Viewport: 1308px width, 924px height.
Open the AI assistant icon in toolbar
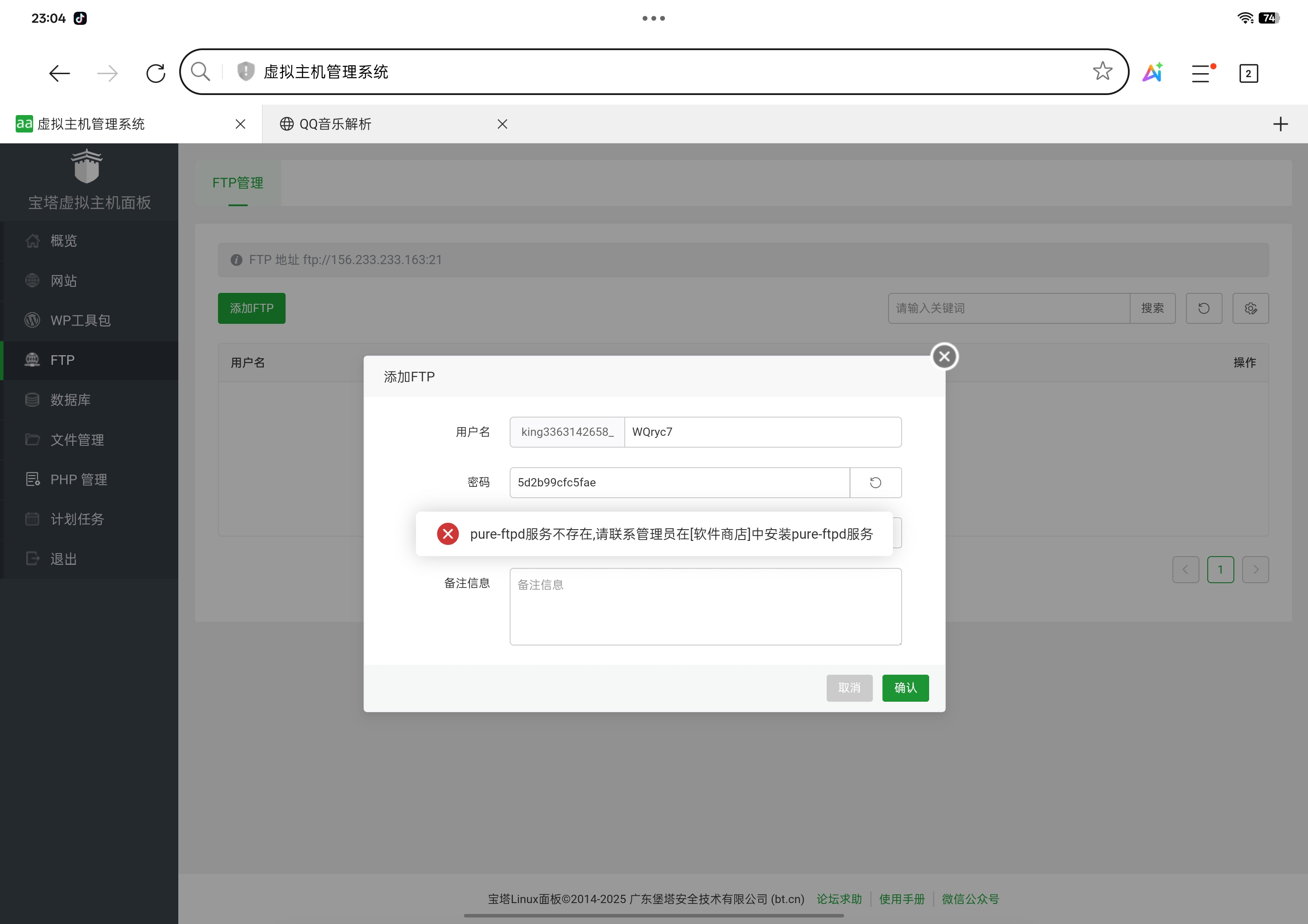tap(1152, 73)
